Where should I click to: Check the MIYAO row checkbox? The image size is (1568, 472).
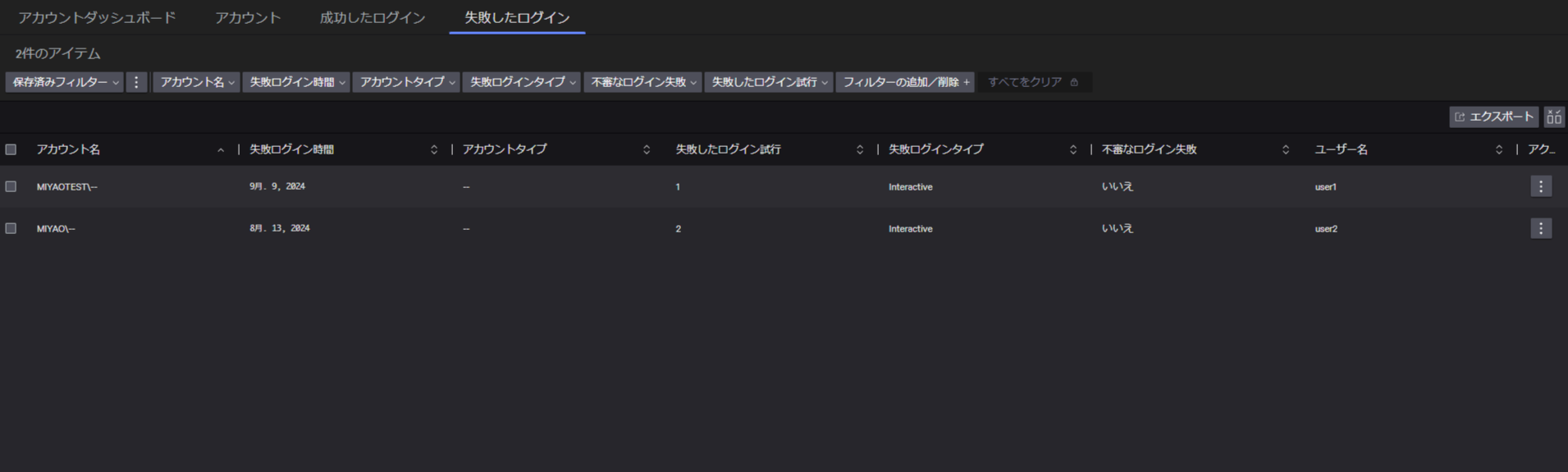pos(11,228)
